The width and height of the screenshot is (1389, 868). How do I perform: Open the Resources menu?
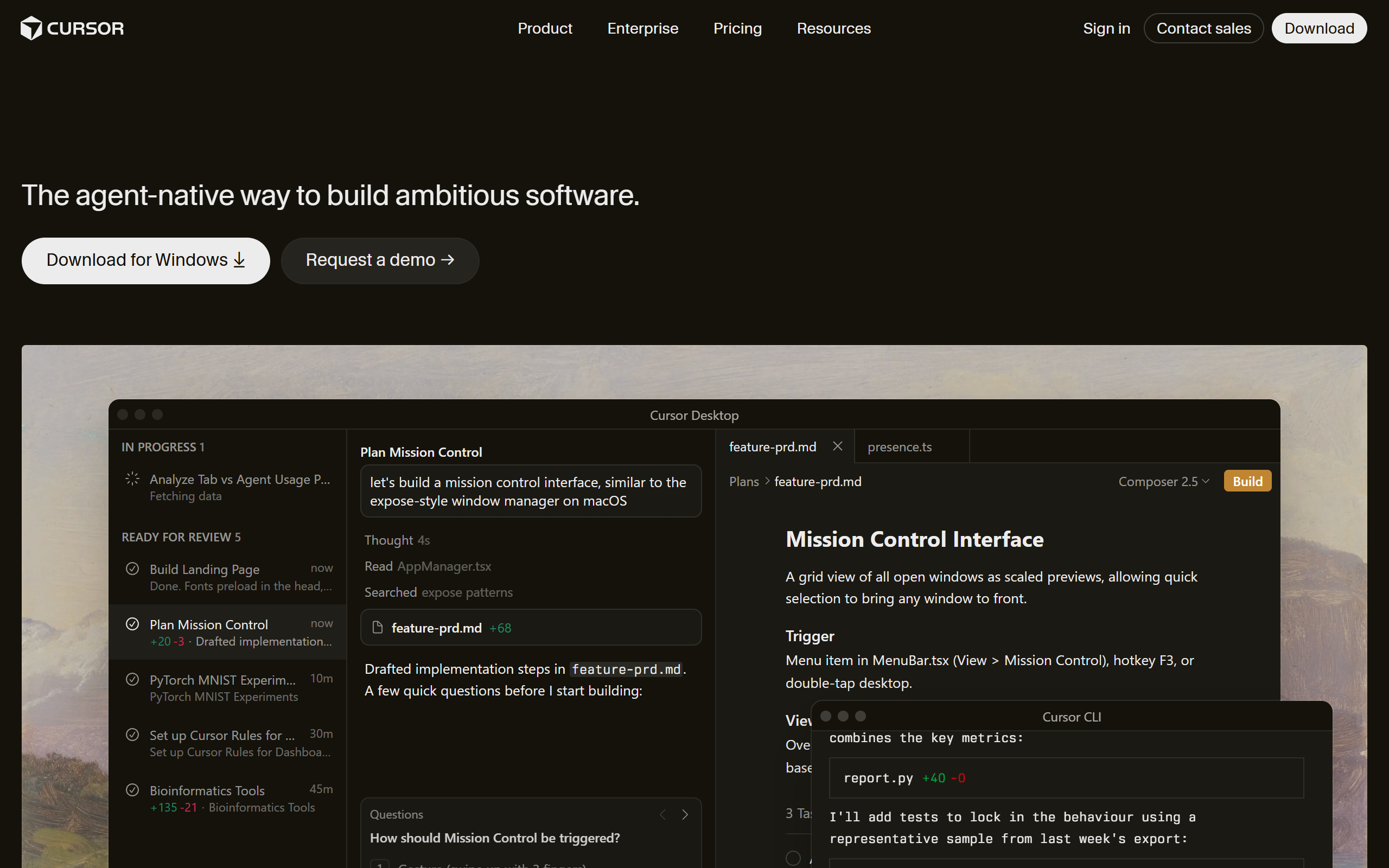[833, 28]
